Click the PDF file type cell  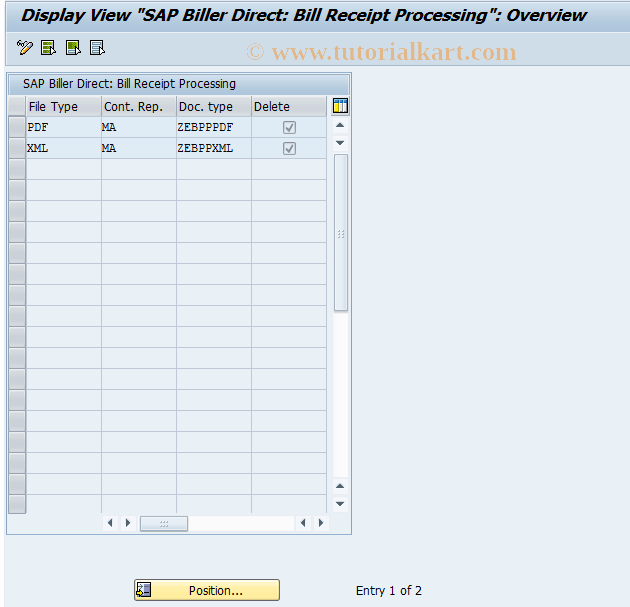pyautogui.click(x=63, y=127)
